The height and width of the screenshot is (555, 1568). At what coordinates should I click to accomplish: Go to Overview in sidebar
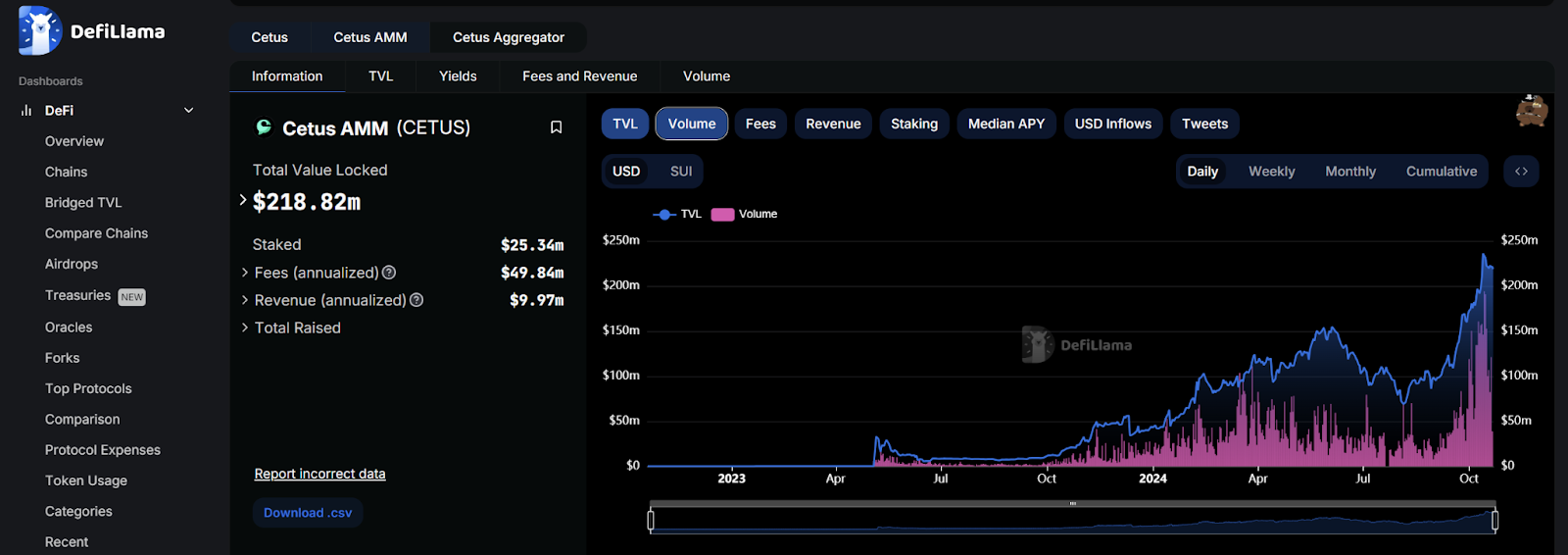pyautogui.click(x=74, y=141)
